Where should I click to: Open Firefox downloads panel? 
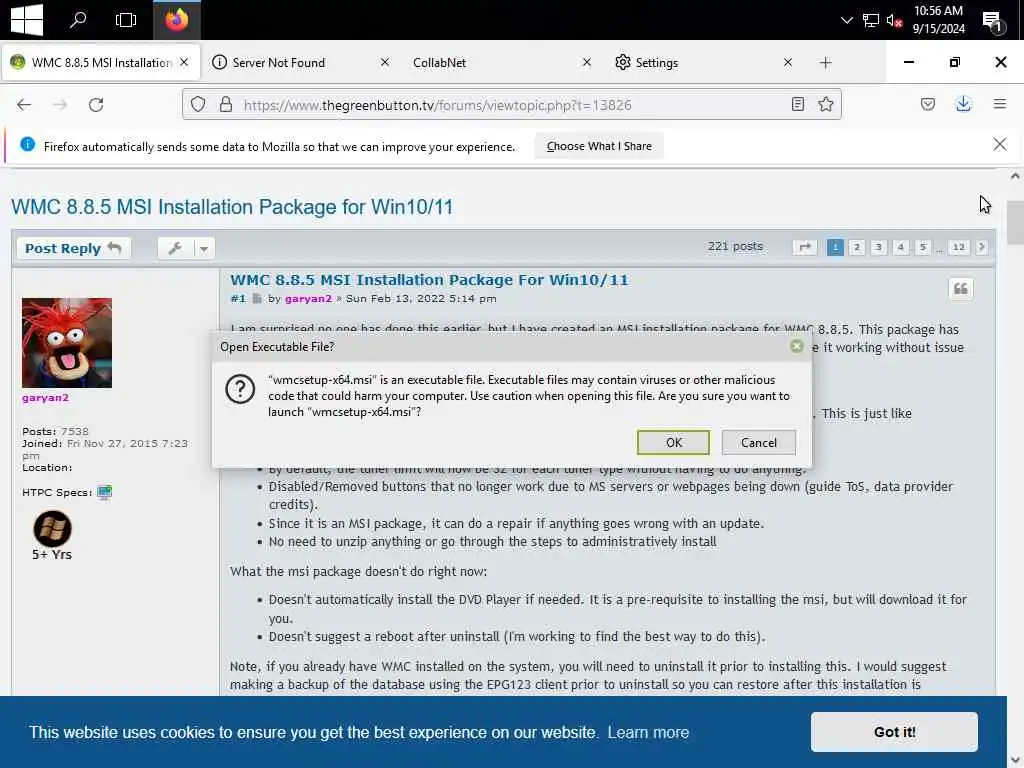click(x=963, y=104)
